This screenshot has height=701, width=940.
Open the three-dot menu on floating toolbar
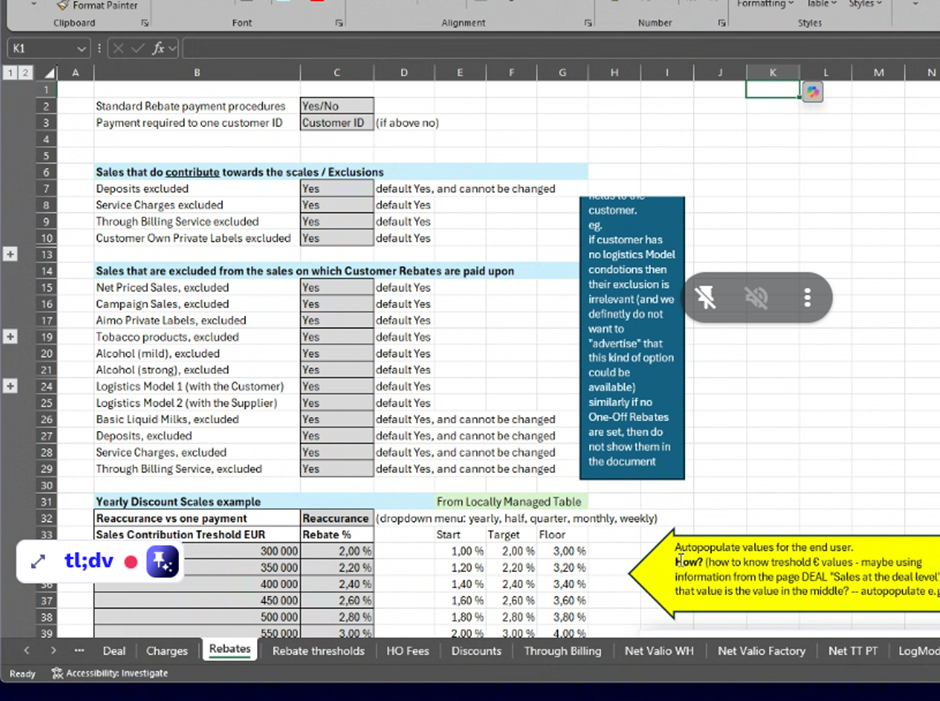point(807,297)
